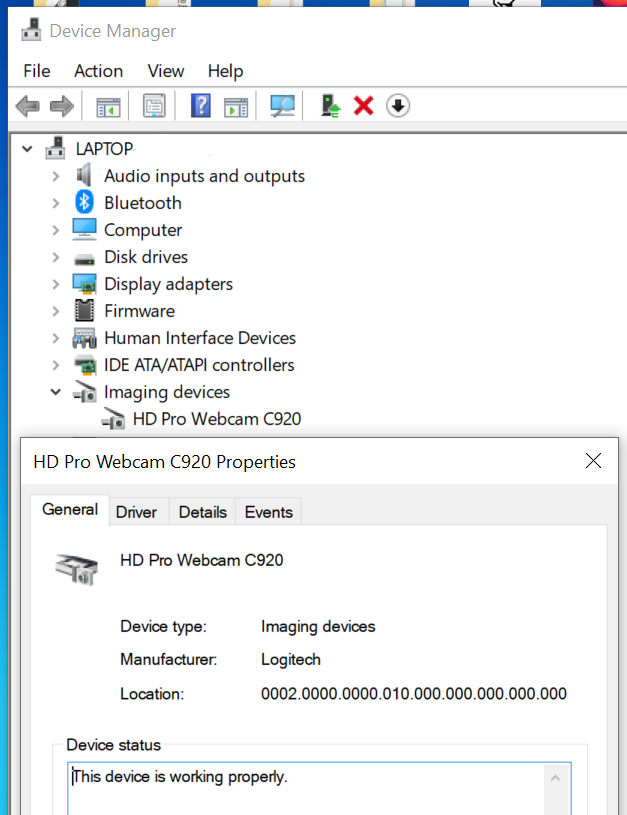Screen dimensions: 627x815
Task: Click the Location value 0002.0000.0000.010
Action: (414, 694)
